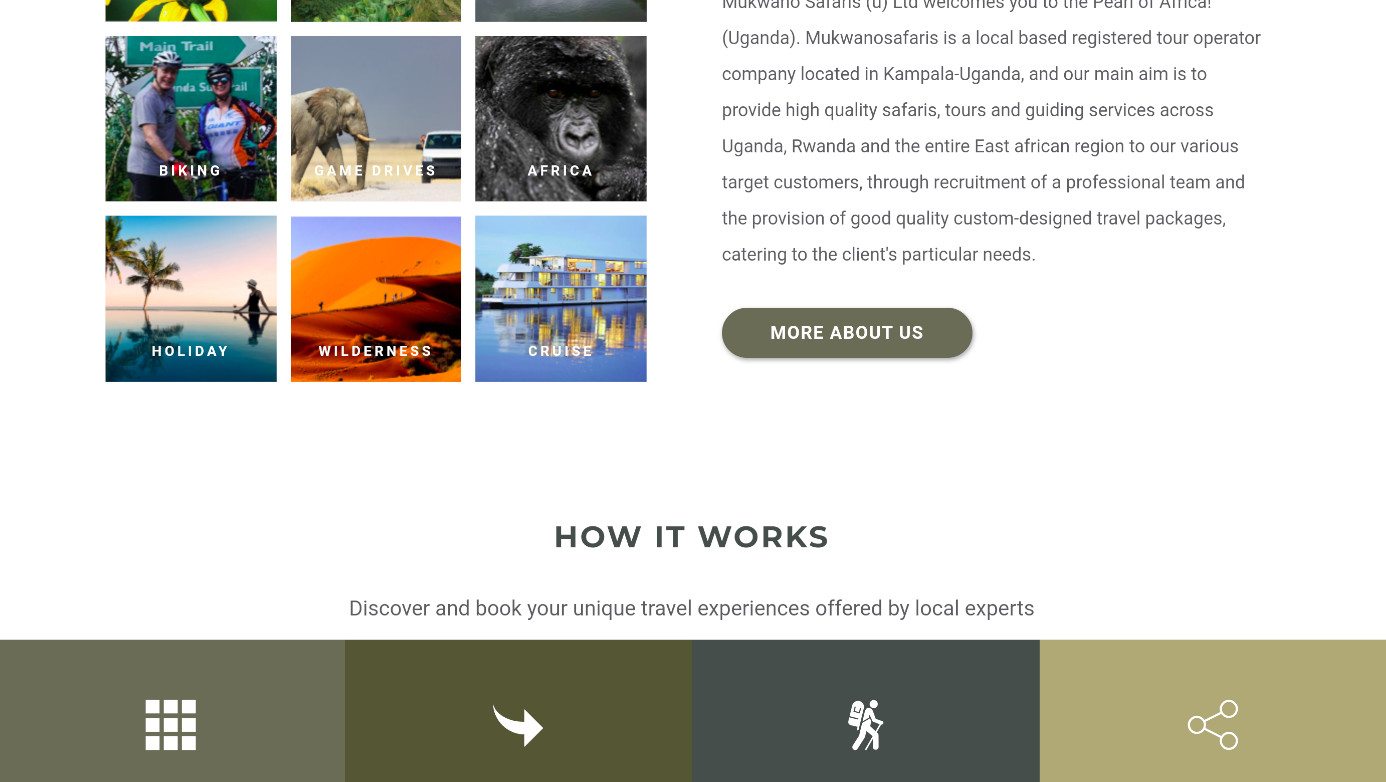The width and height of the screenshot is (1386, 782).
Task: Open the Biking tour thumbnail
Action: click(x=191, y=119)
